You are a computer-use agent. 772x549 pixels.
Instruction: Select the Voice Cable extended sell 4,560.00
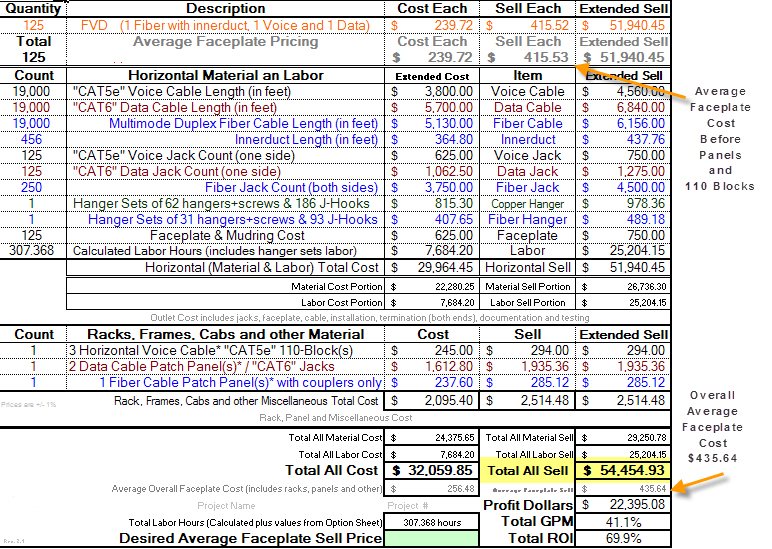tap(623, 92)
